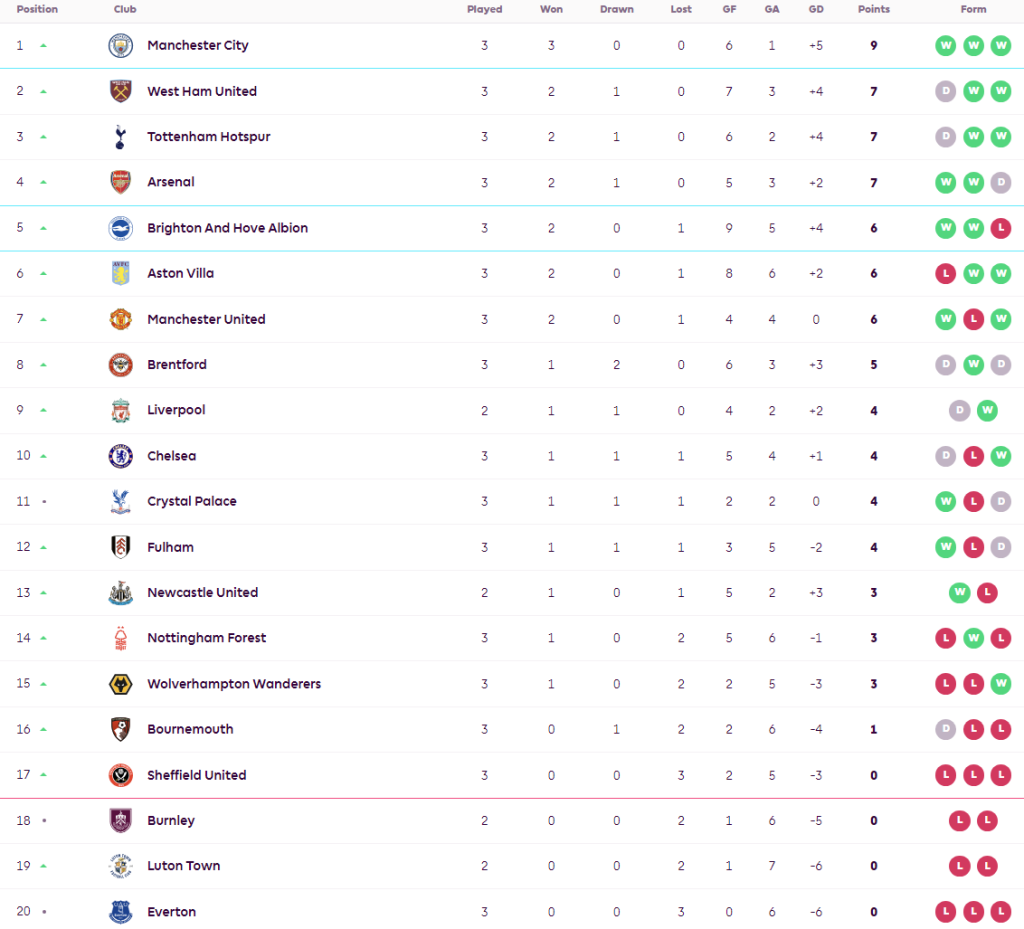1024x929 pixels.
Task: Click the Manchester City club crest
Action: click(120, 46)
